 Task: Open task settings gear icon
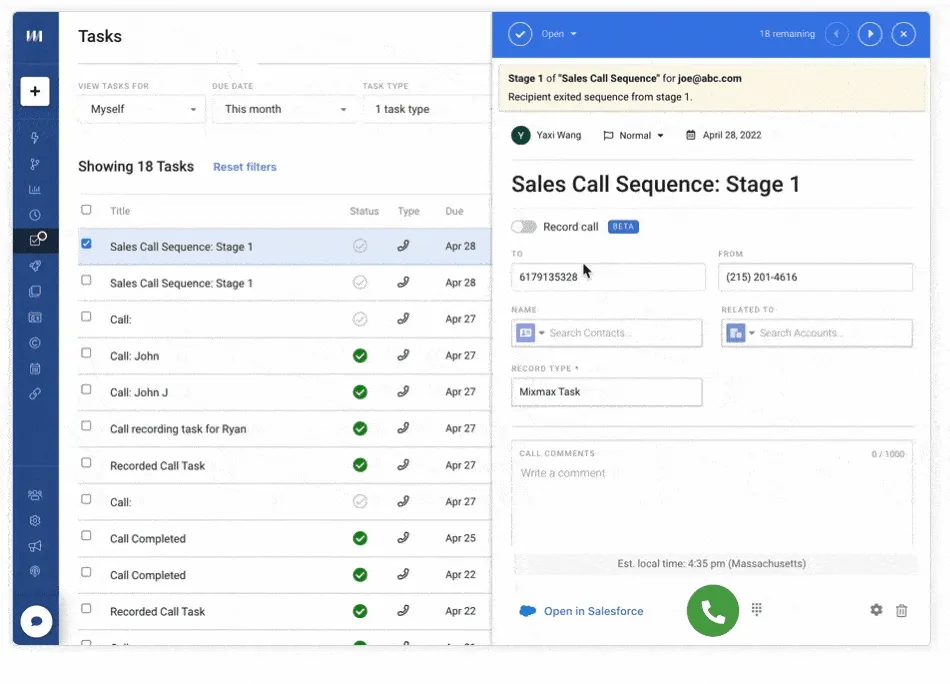pyautogui.click(x=876, y=610)
